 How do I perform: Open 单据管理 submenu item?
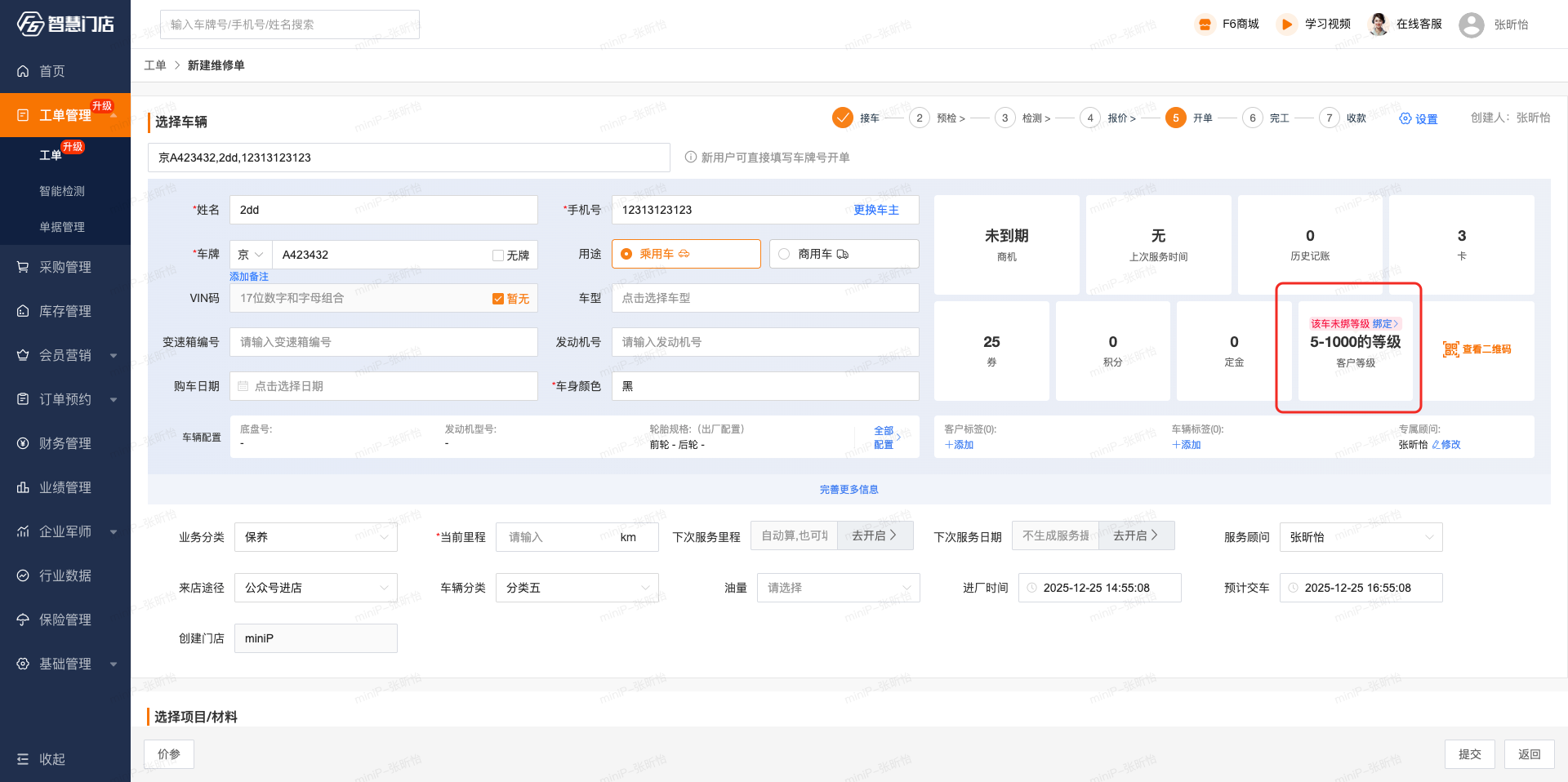62,227
